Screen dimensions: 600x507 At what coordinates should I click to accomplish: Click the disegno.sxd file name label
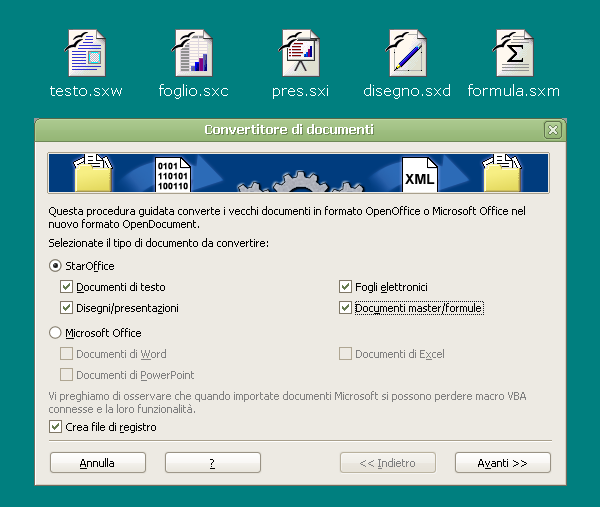coord(407,91)
